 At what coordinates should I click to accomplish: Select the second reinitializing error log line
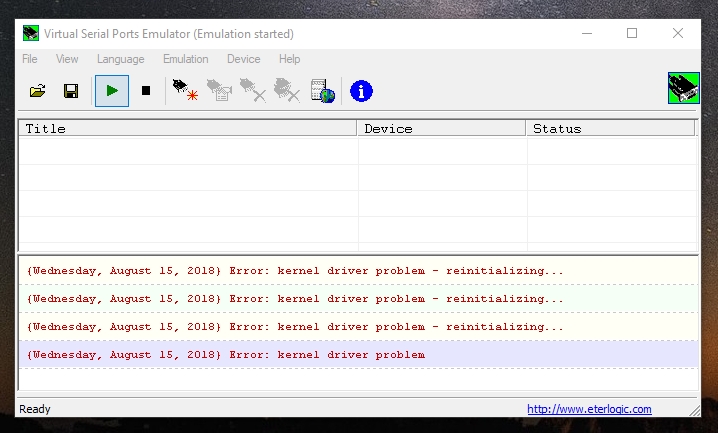point(359,298)
